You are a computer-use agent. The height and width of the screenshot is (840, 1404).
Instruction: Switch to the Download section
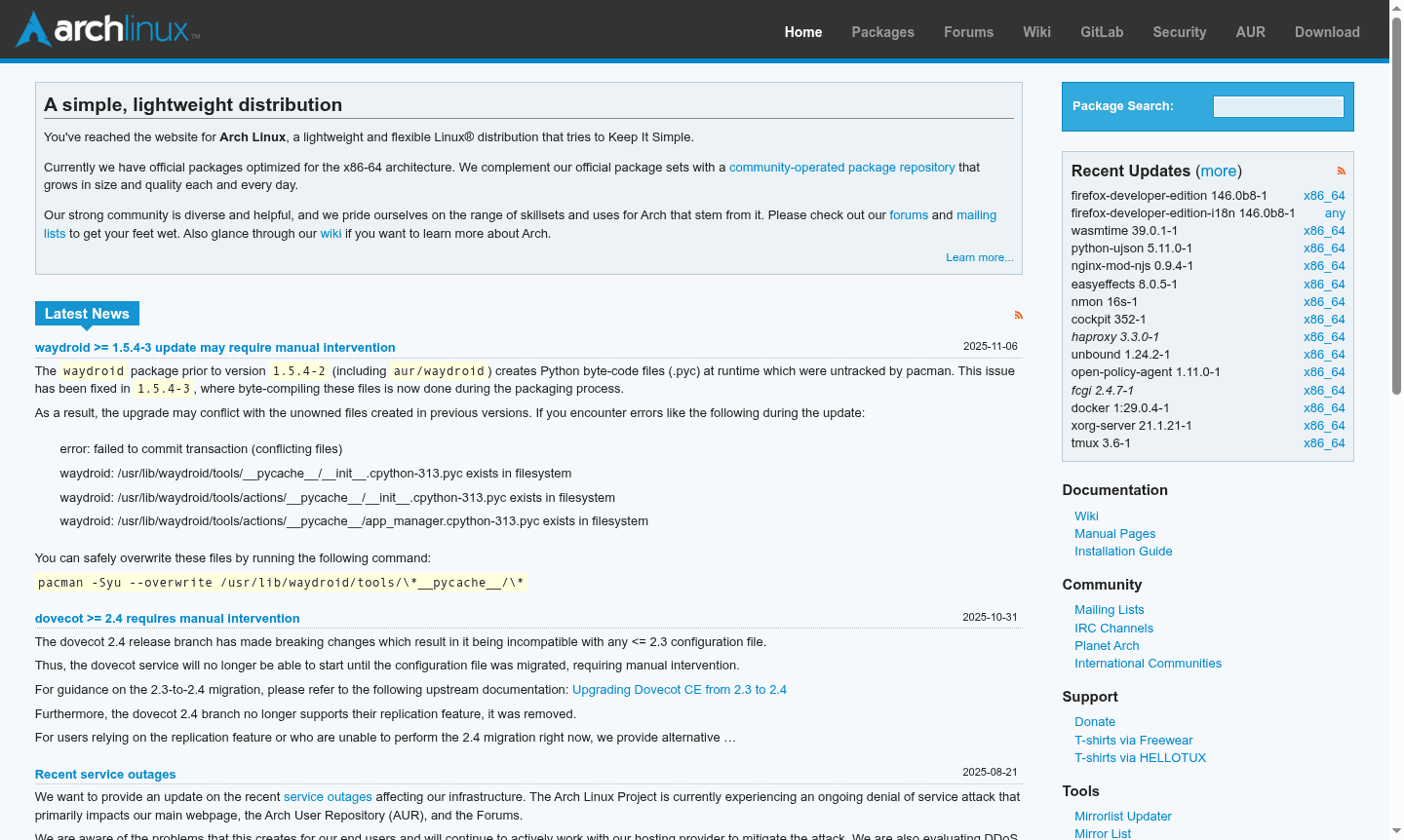point(1327,32)
